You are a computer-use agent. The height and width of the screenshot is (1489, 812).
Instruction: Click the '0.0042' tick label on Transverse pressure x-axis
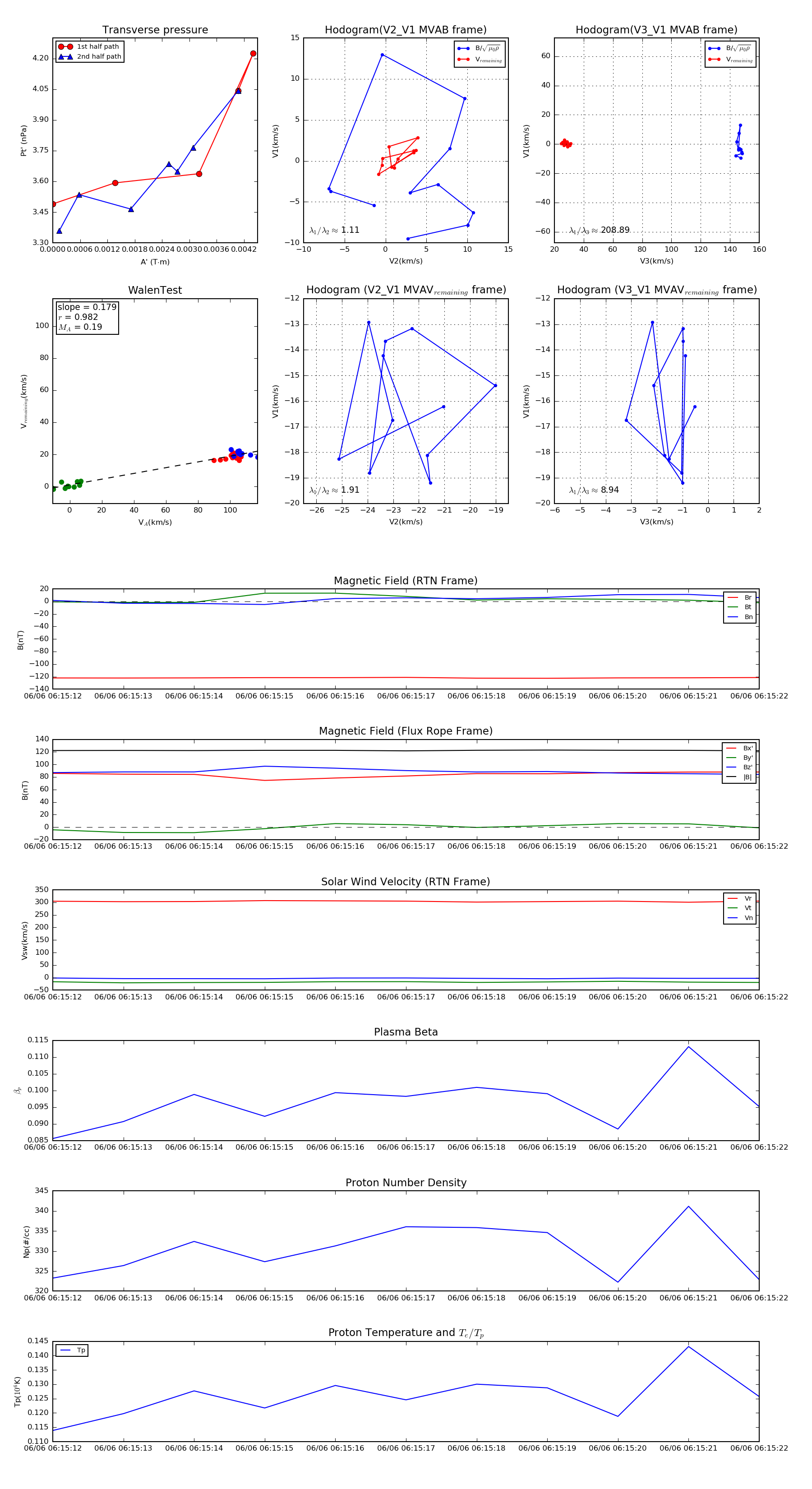[x=244, y=249]
